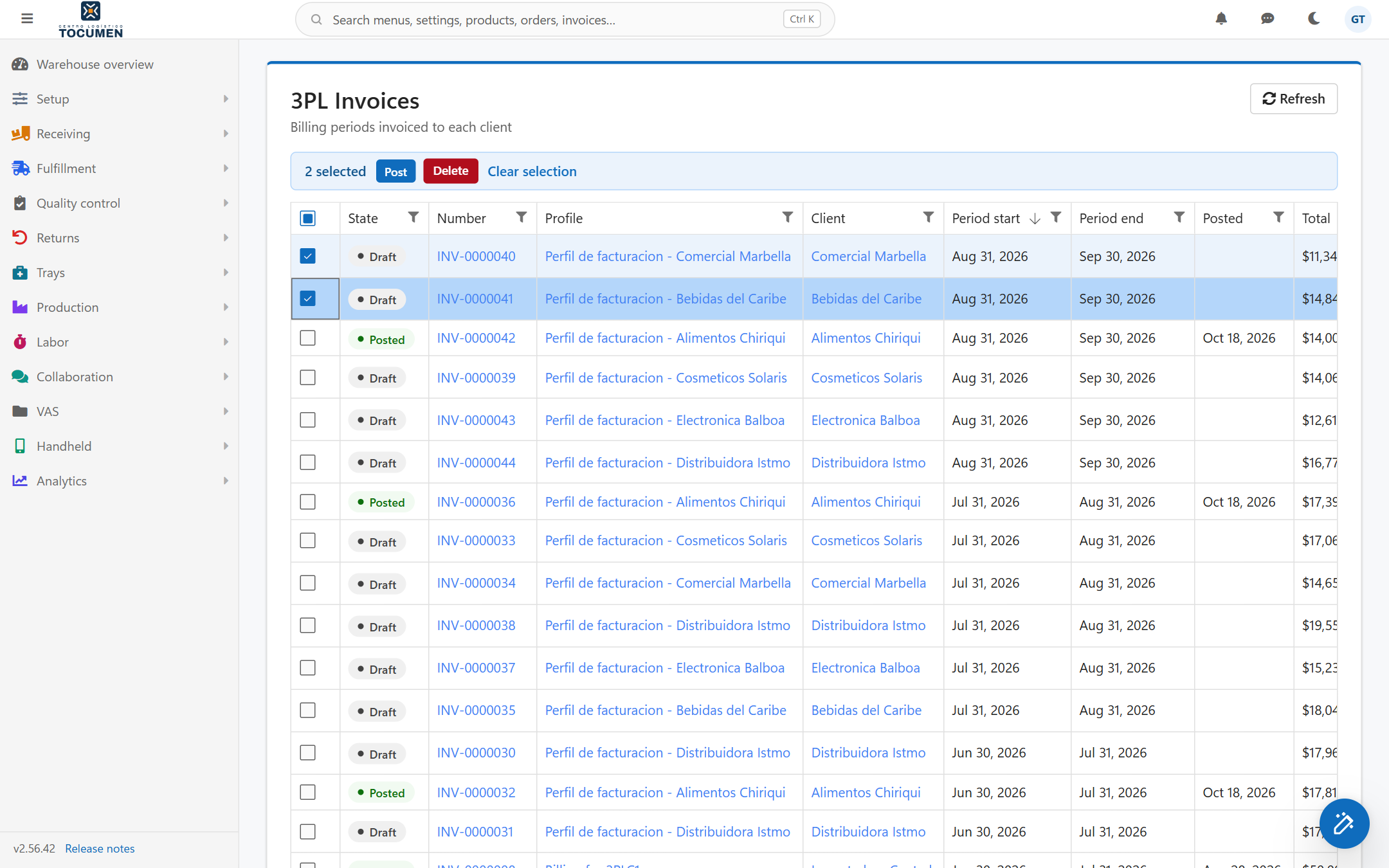Image resolution: width=1389 pixels, height=868 pixels.
Task: Click the Warehouse overview dashboard icon
Action: click(x=20, y=64)
